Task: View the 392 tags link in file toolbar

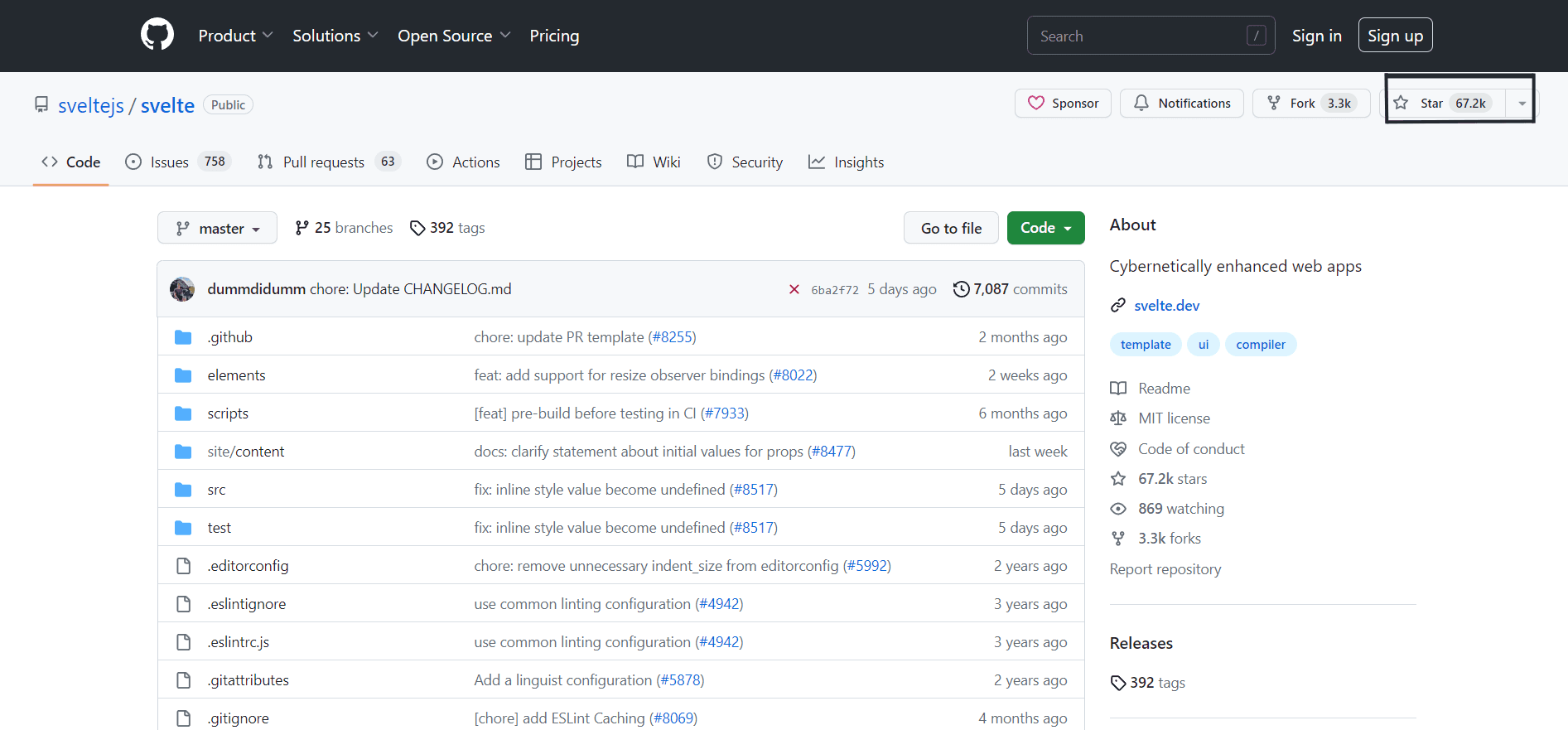Action: pos(447,228)
